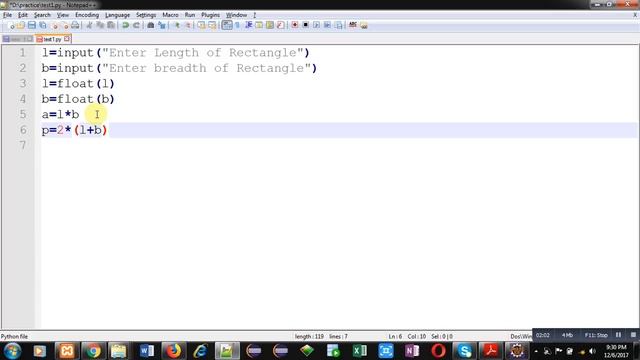Copy selection using the Copy toolbar icon
Image resolution: width=640 pixels, height=360 pixels.
[x=100, y=25]
